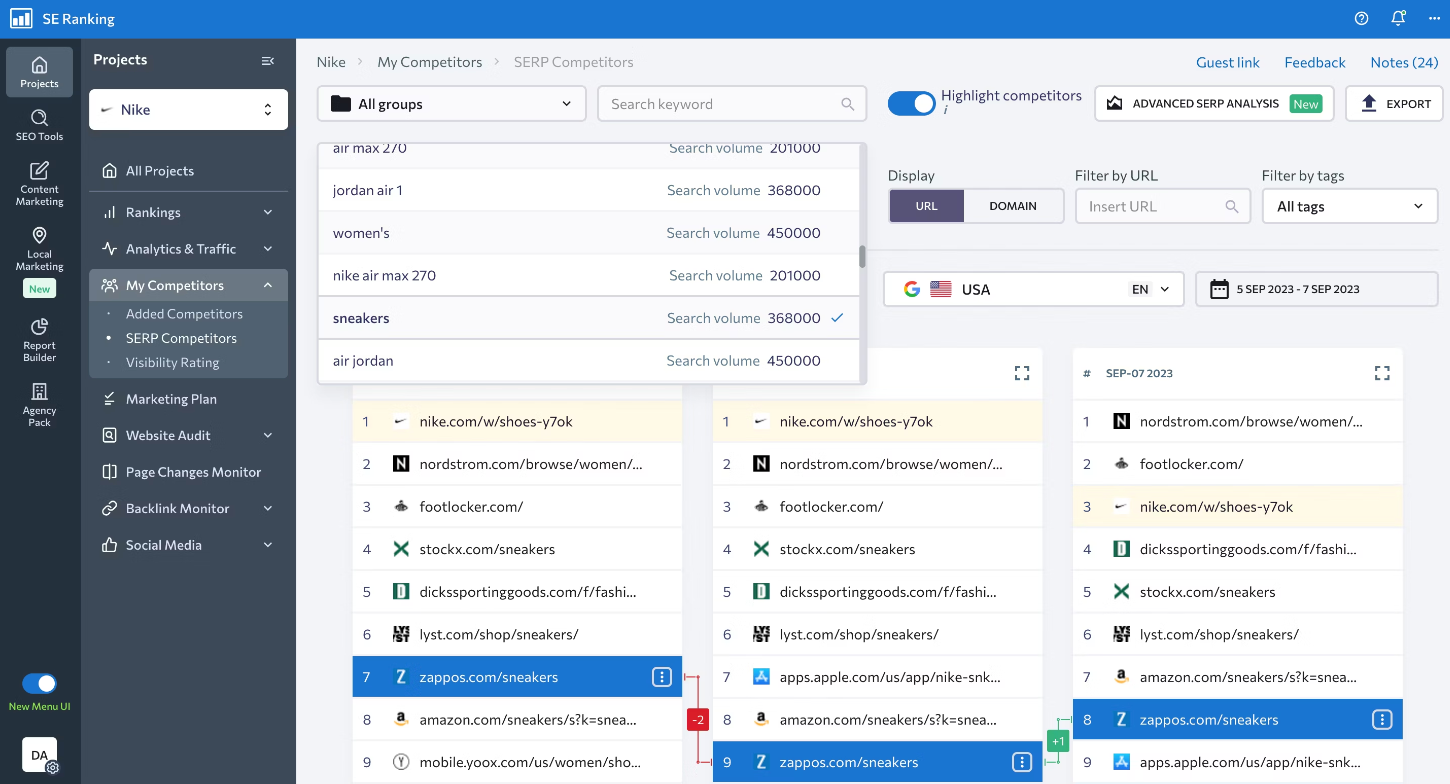This screenshot has height=784, width=1450.
Task: Expand the Rankings menu chevron
Action: [268, 212]
